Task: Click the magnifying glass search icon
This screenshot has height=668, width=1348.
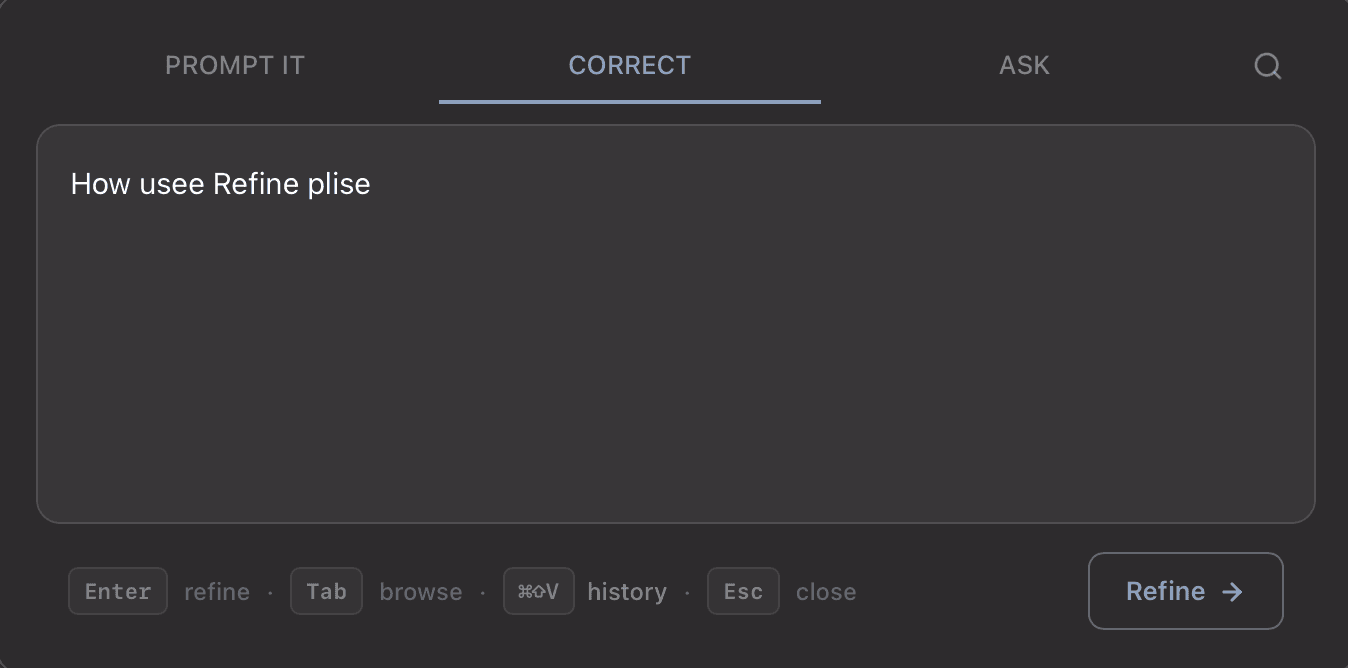Action: click(1267, 66)
